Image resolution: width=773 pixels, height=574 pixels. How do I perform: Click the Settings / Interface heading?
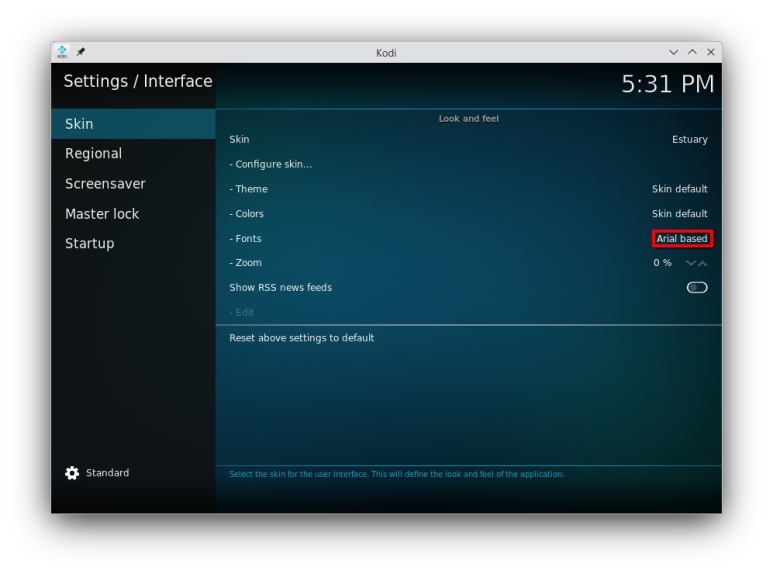coord(138,81)
